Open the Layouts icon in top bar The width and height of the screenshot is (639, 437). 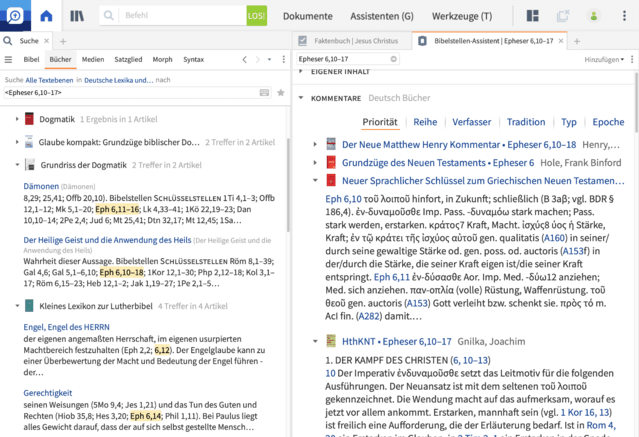(533, 16)
